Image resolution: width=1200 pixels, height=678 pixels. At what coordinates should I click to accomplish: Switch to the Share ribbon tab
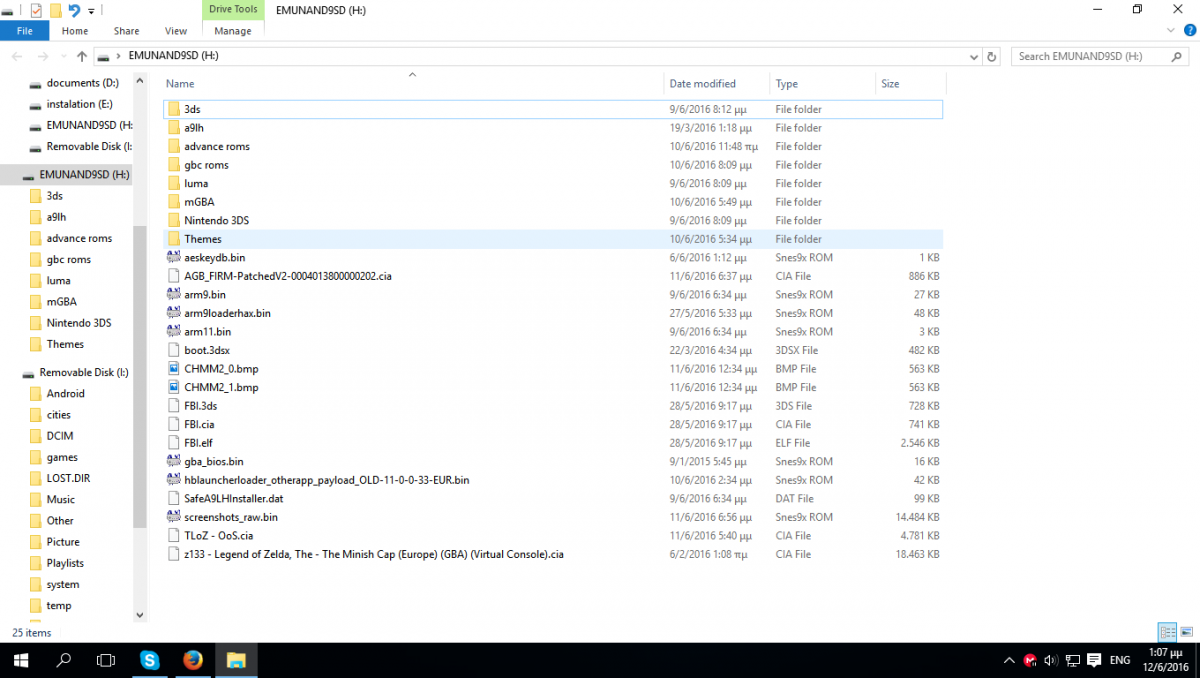[127, 31]
